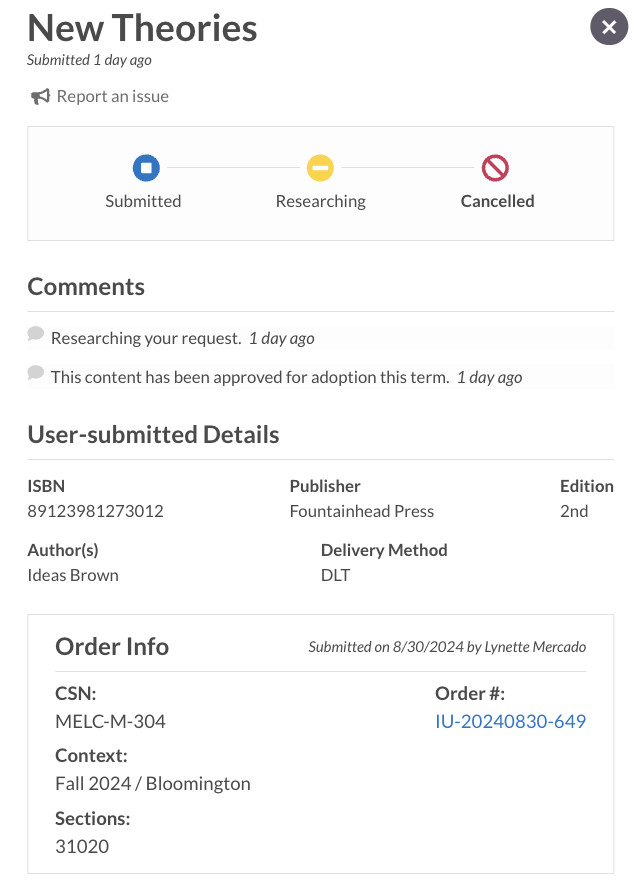Click the author name Ideas Brown

(73, 575)
